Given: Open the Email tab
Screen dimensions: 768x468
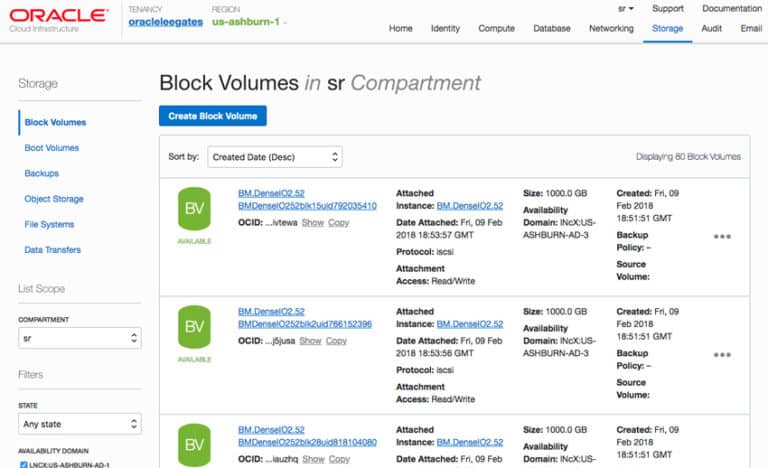Looking at the screenshot, I should pos(751,28).
